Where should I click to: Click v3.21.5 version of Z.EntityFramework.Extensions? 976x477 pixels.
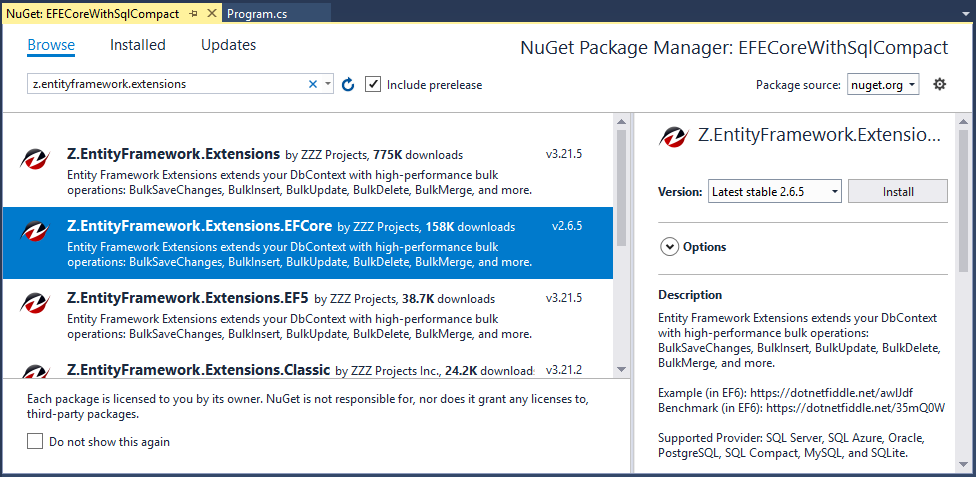pos(564,154)
